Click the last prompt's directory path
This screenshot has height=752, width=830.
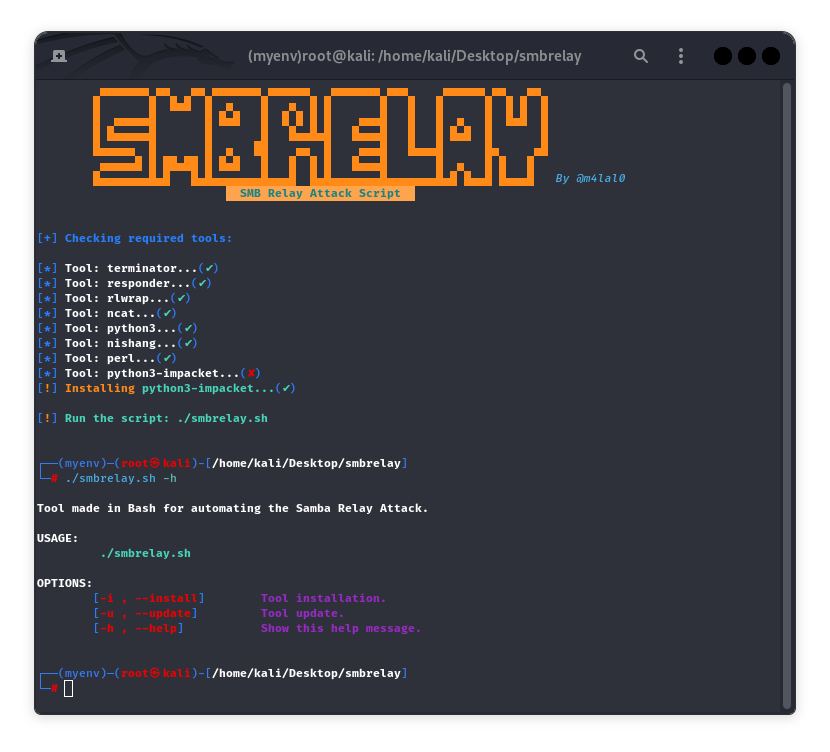point(306,673)
